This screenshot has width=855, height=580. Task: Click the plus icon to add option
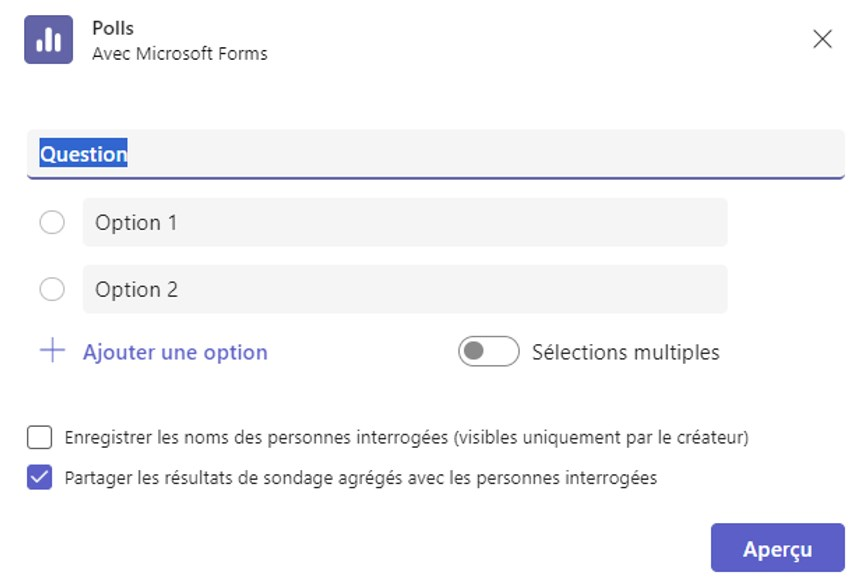point(52,351)
